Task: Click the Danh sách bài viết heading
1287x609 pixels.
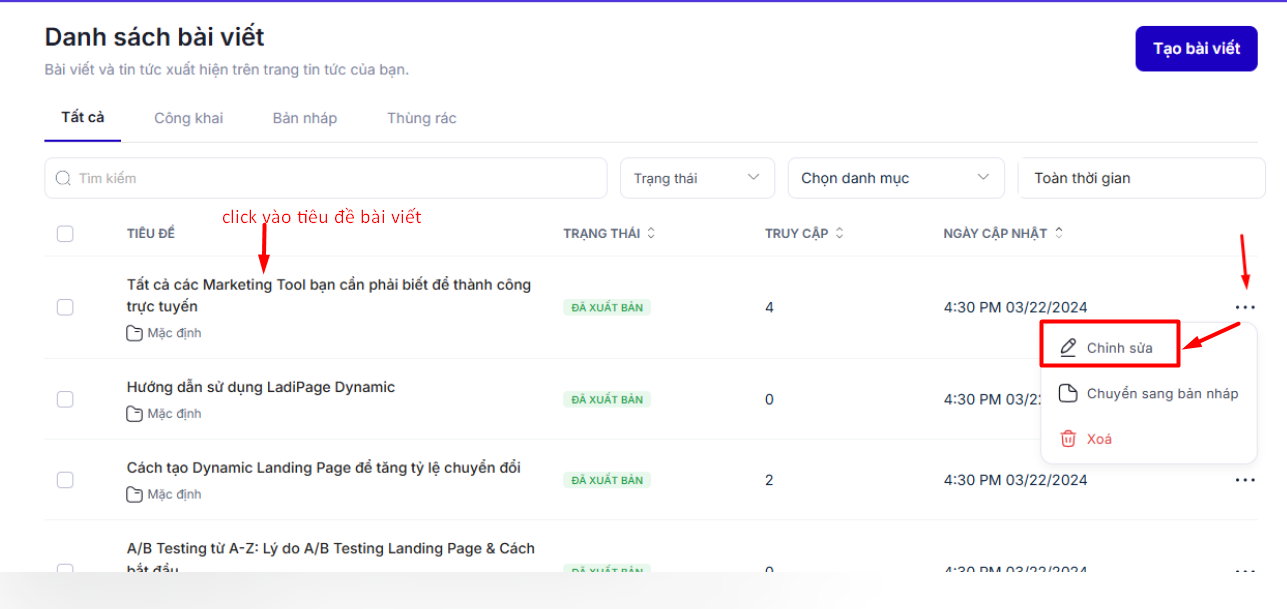Action: tap(155, 37)
